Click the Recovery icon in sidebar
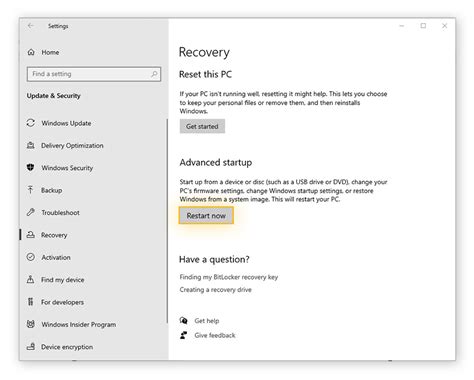The height and width of the screenshot is (380, 474). (31, 234)
